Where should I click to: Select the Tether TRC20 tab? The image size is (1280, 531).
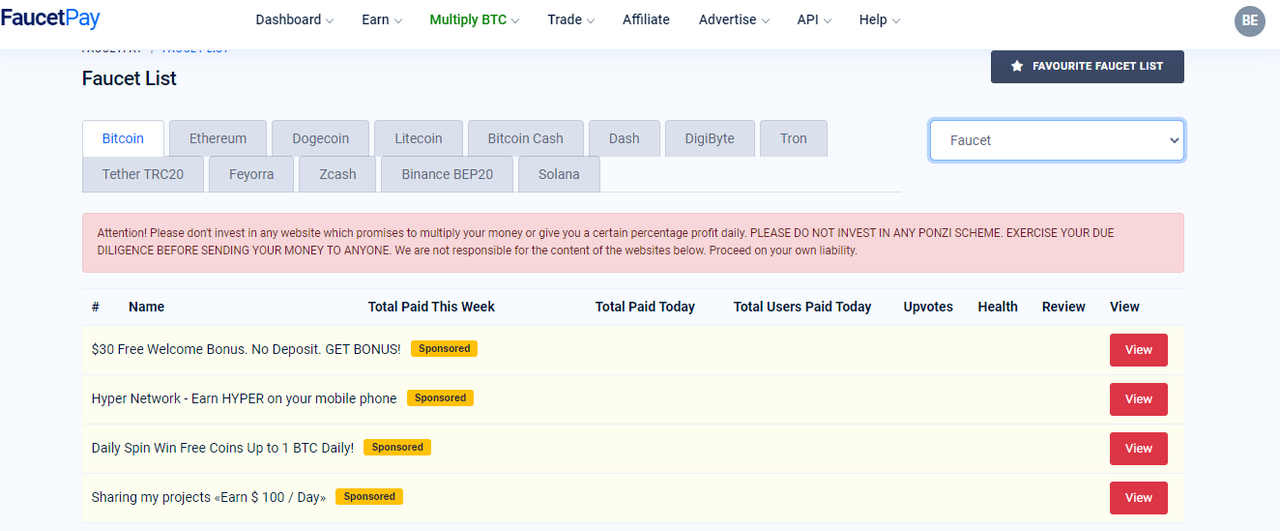point(143,174)
